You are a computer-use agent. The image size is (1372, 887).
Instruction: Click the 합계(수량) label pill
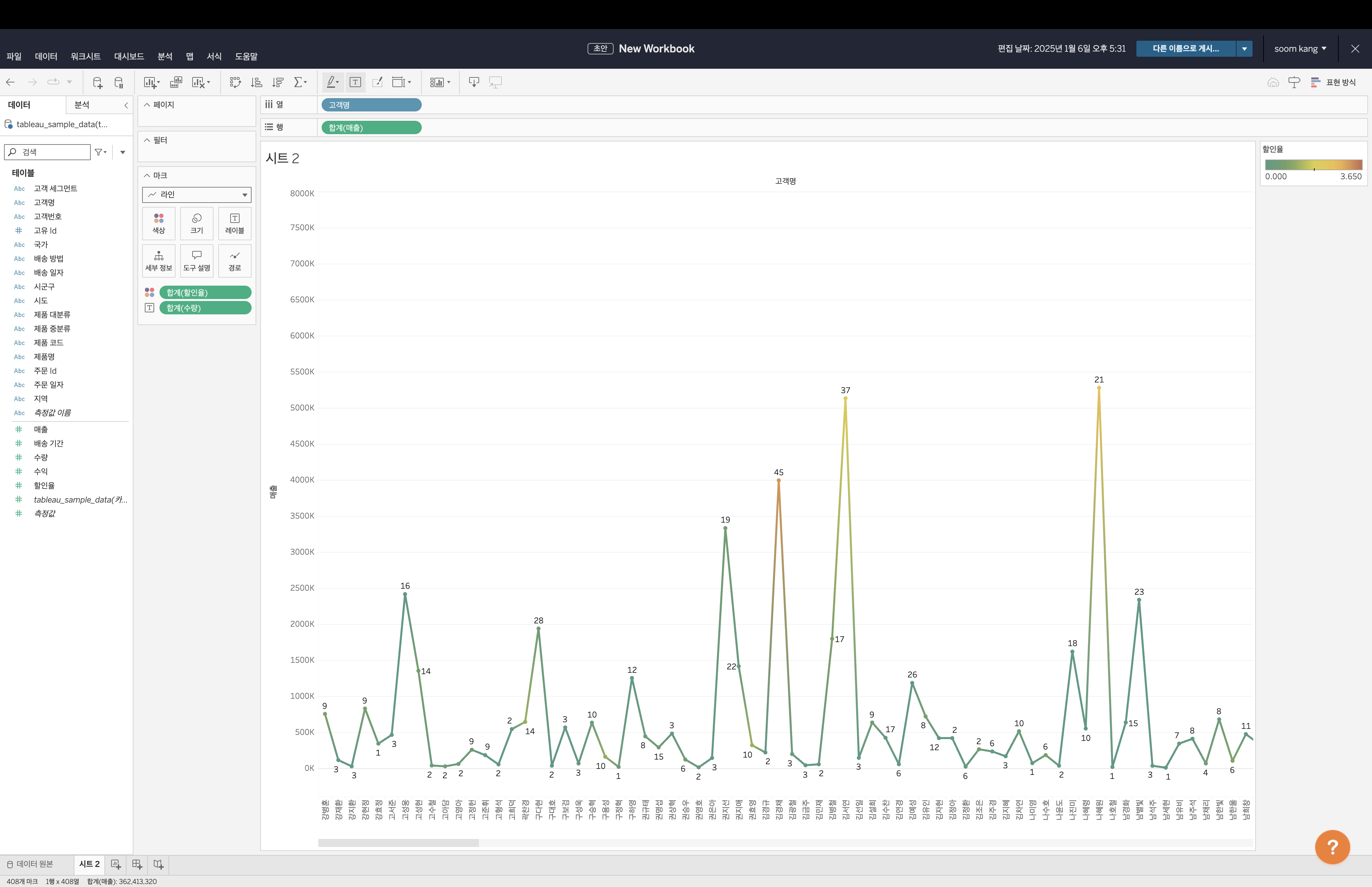coord(206,308)
